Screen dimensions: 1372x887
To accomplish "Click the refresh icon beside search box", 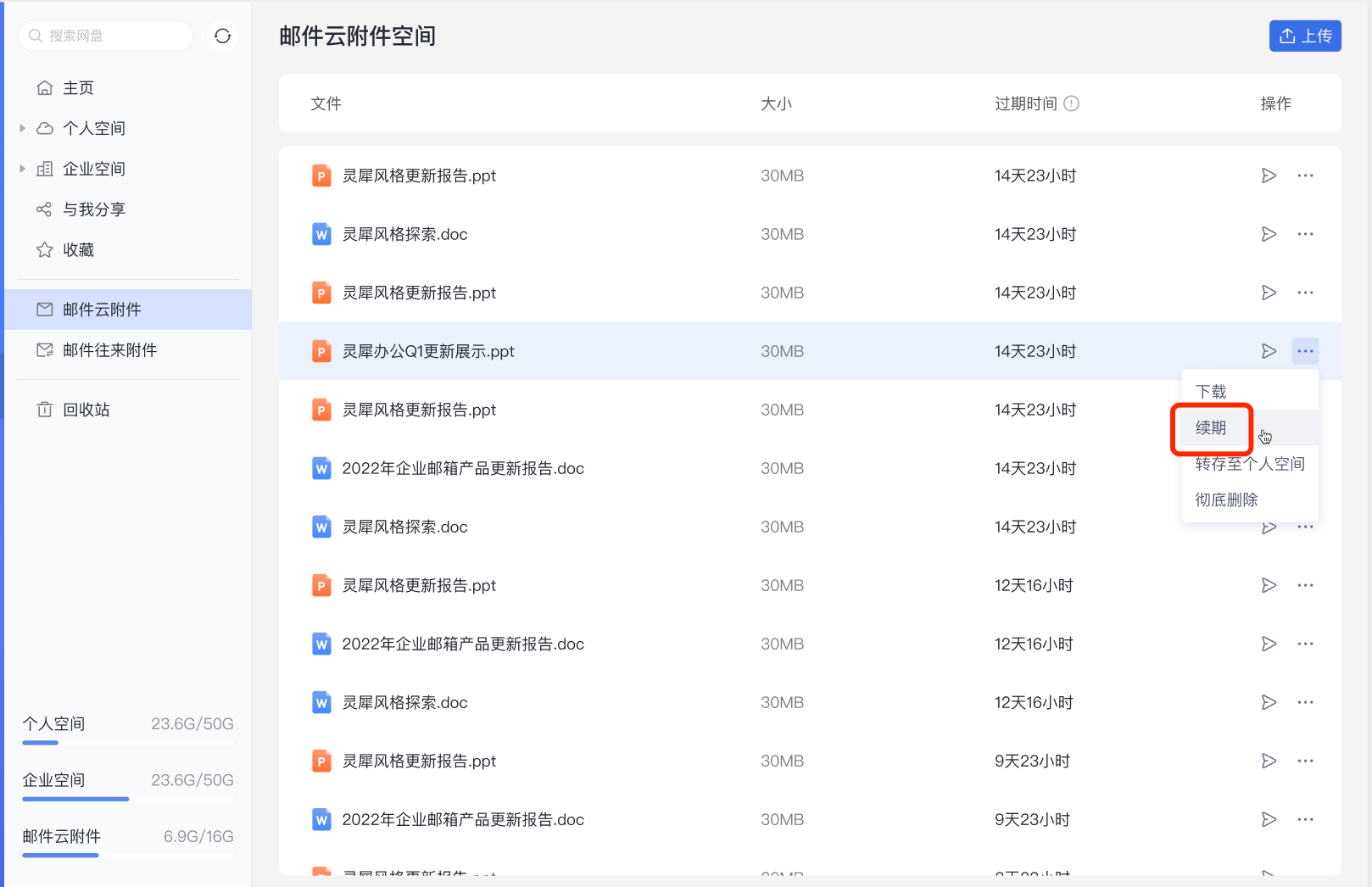I will click(x=222, y=36).
